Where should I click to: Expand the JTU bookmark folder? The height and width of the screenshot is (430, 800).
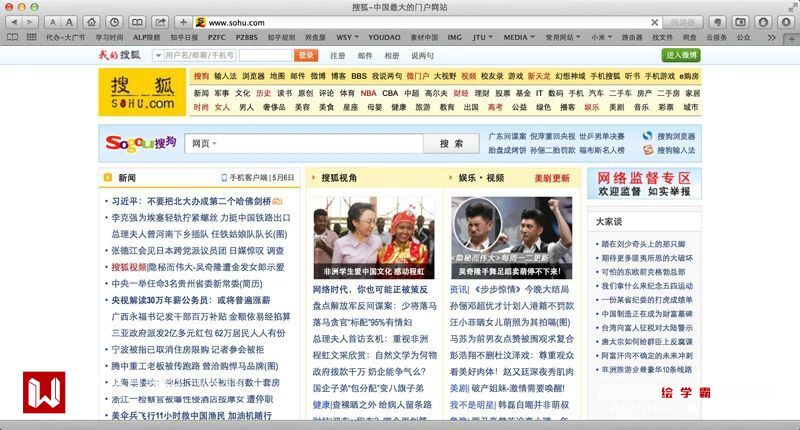tap(482, 37)
